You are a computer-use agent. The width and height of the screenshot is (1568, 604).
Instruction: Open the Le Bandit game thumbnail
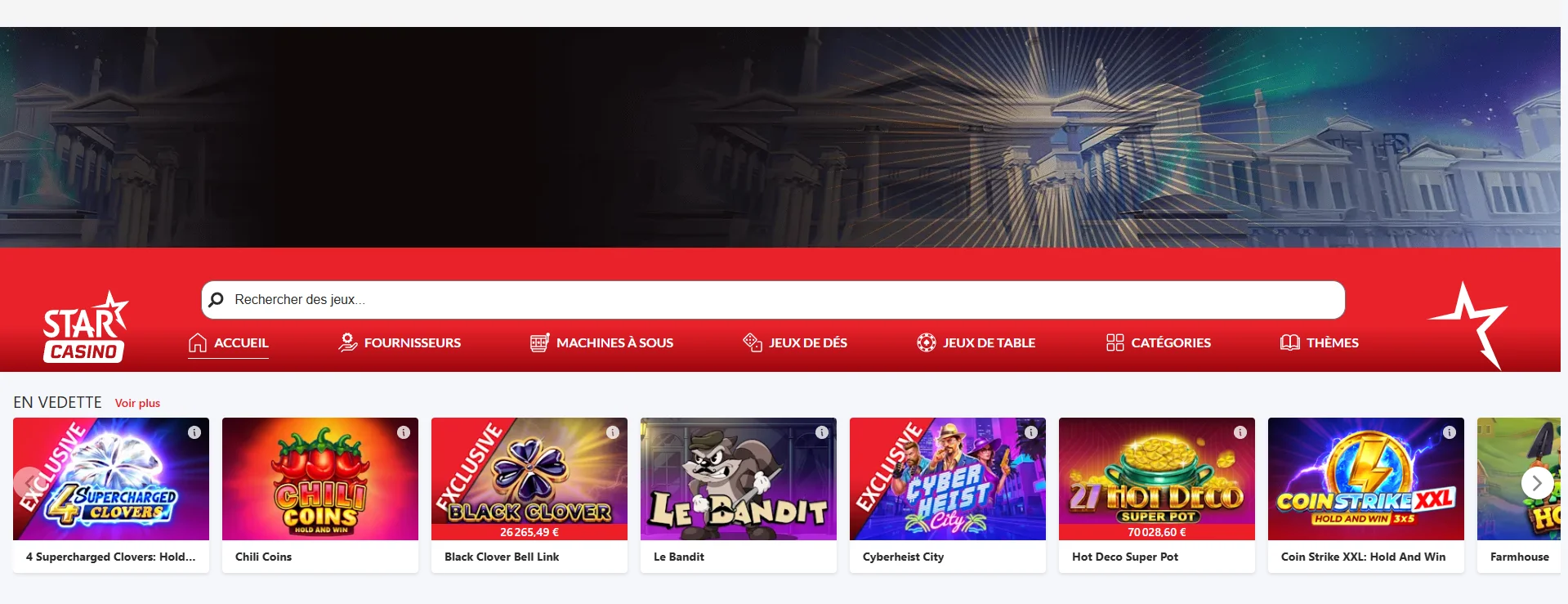[x=739, y=479]
